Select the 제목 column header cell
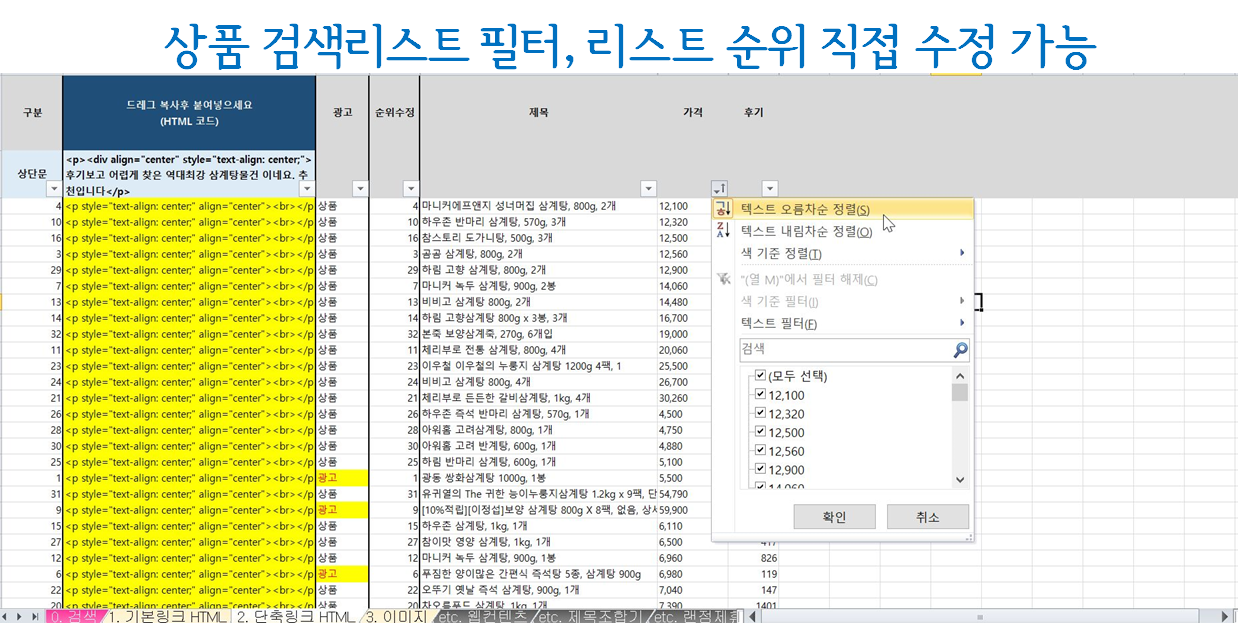 (x=538, y=112)
